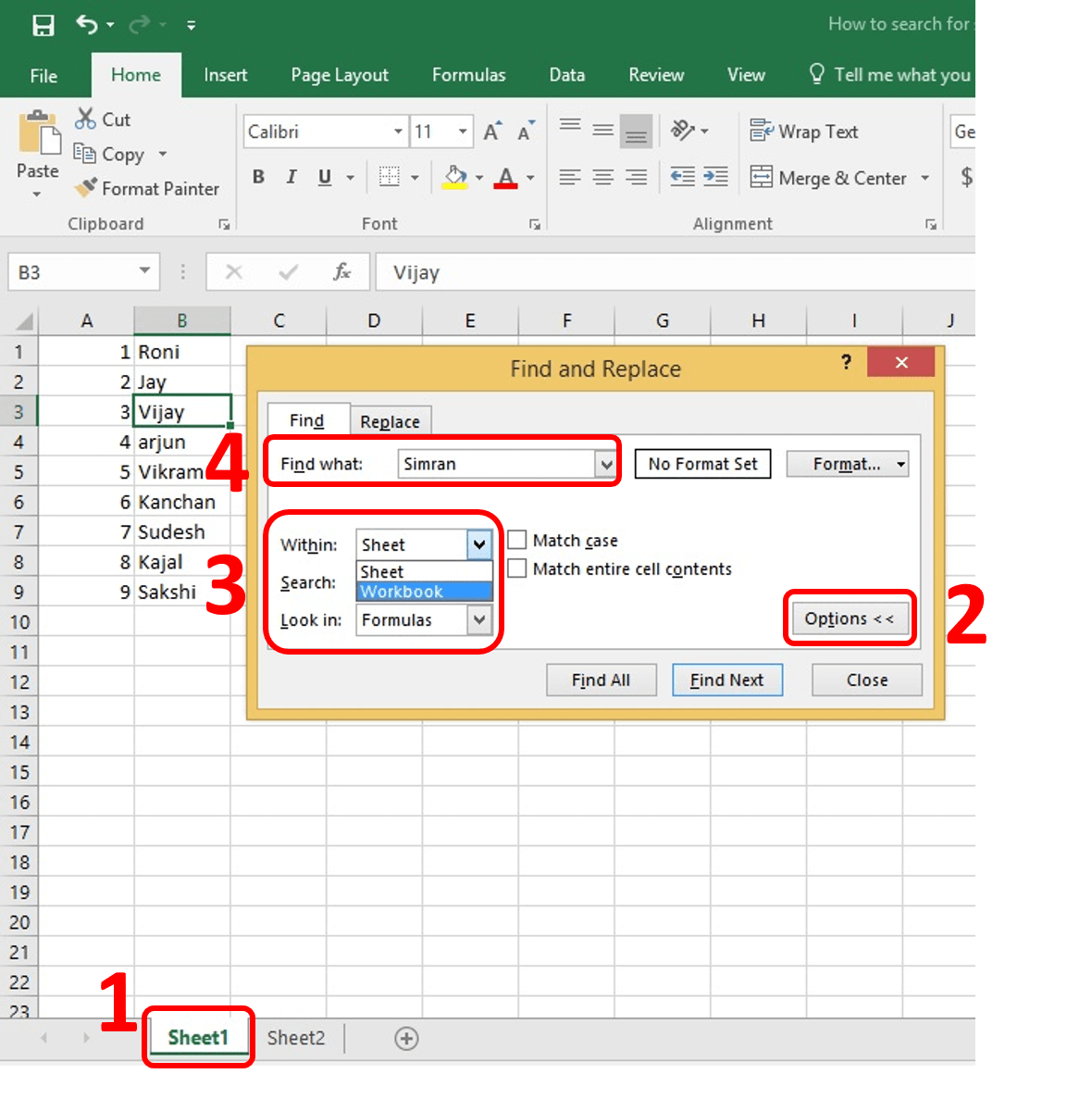Viewport: 1092px width, 1111px height.
Task: Open the Font group dialog launcher
Action: [x=534, y=224]
